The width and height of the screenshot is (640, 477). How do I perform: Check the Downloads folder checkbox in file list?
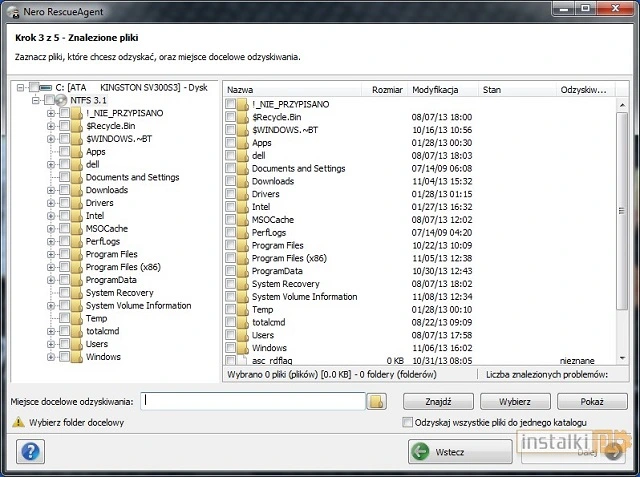pos(231,182)
